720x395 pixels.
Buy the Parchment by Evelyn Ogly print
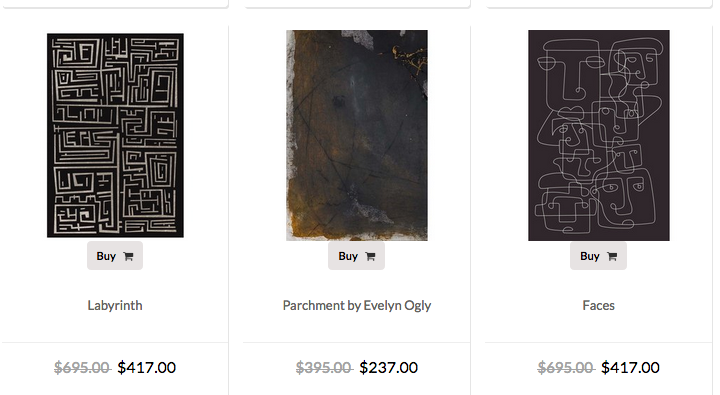[356, 256]
